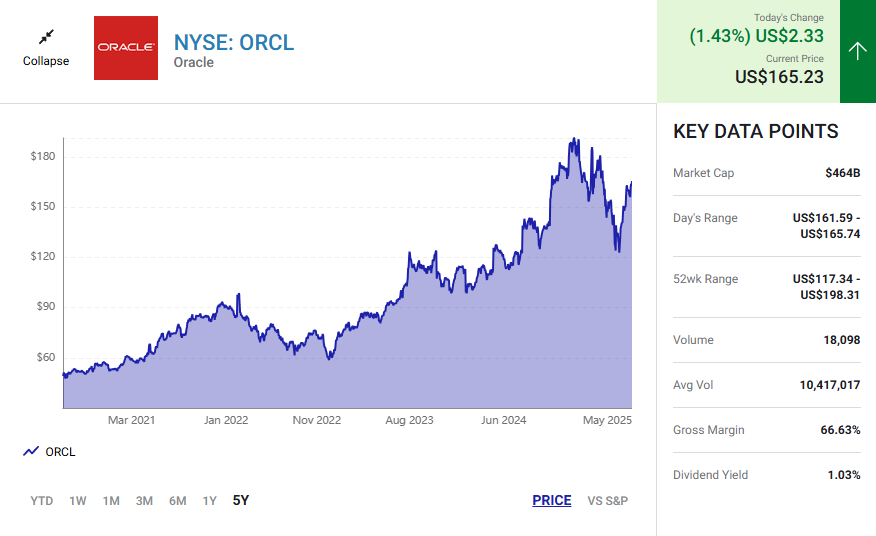Show the PRICE chart view
Image resolution: width=876 pixels, height=536 pixels.
[552, 500]
